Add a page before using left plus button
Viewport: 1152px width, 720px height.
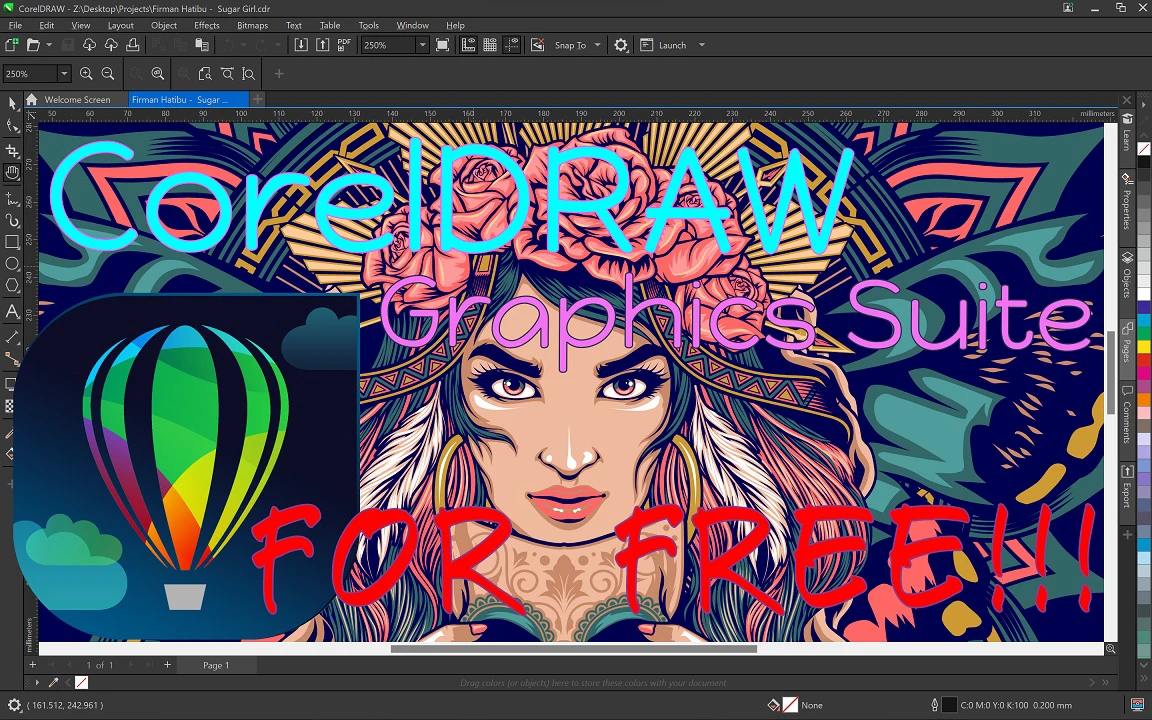(32, 664)
